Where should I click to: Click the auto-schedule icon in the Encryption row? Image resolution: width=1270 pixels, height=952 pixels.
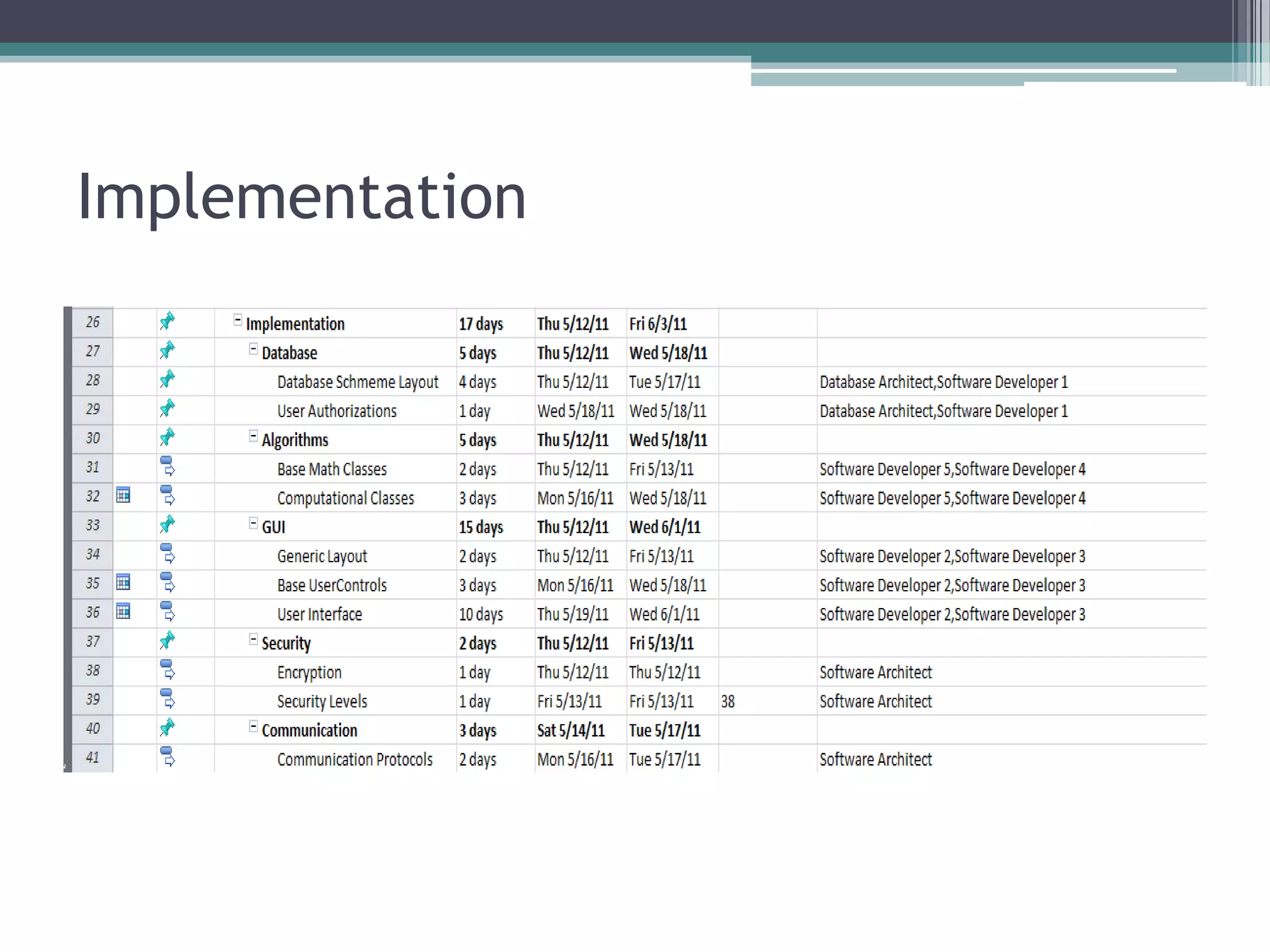pos(168,670)
